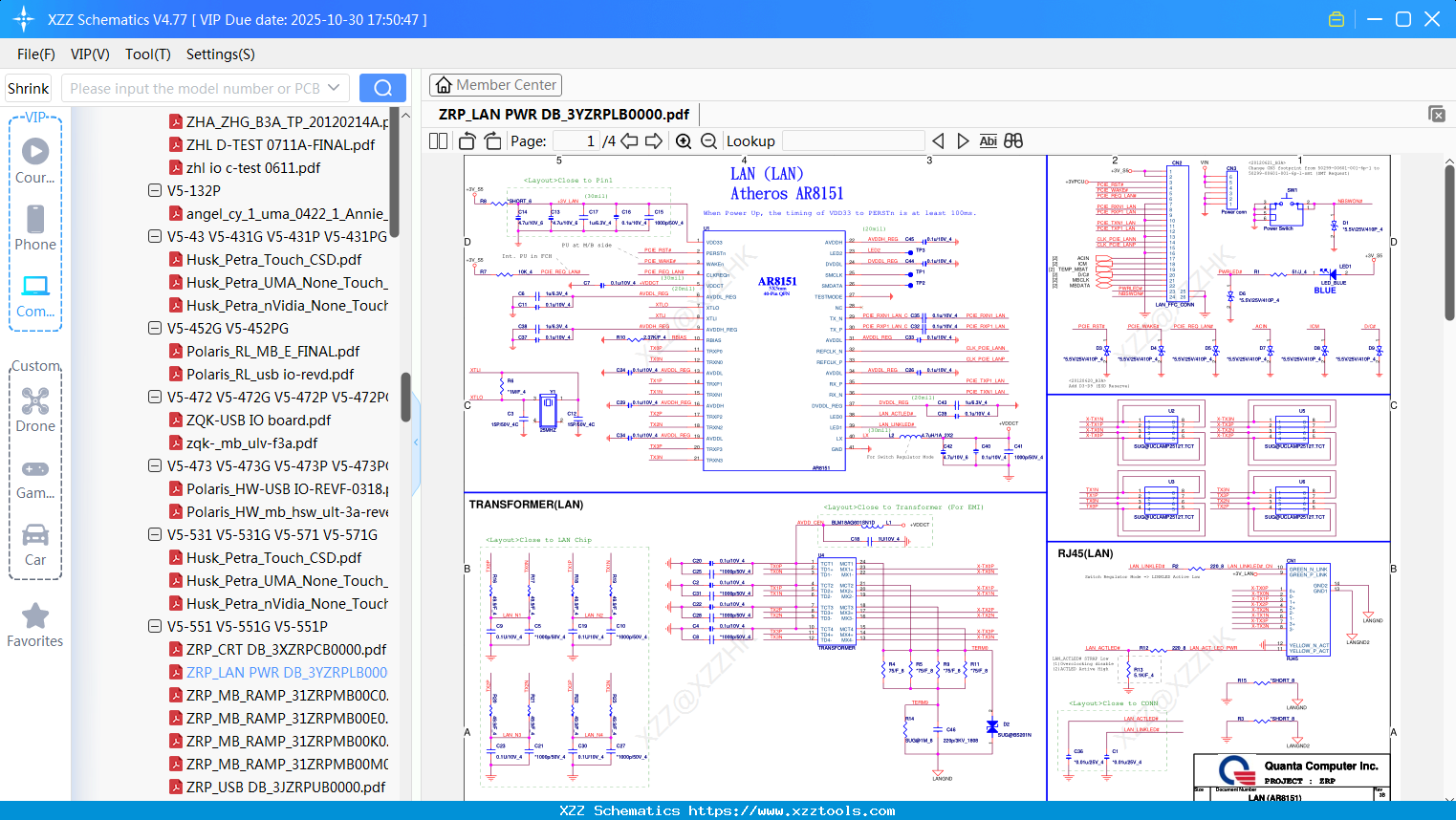Toggle the Abi match-word option

click(x=988, y=141)
